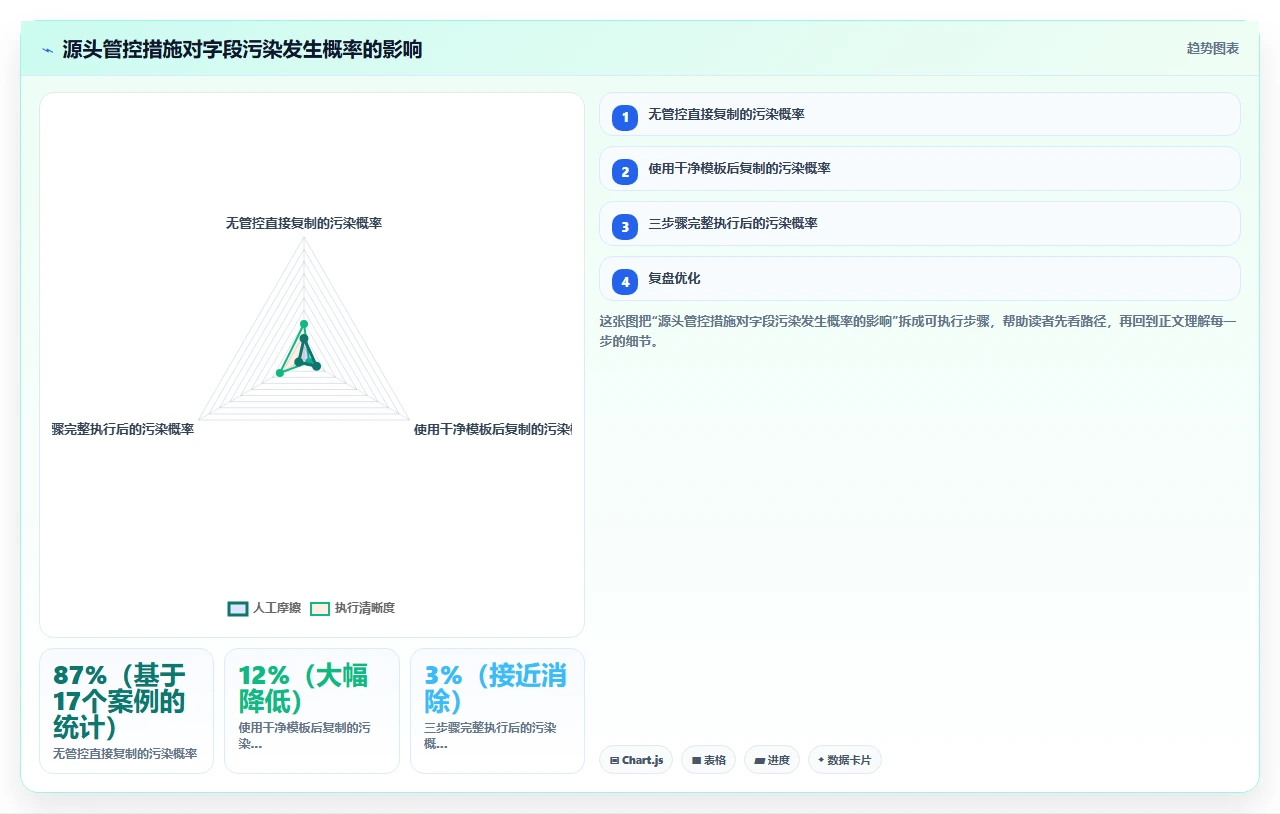The width and height of the screenshot is (1280, 814).
Task: Toggle the 人工摩擦 legend series
Action: click(x=264, y=608)
